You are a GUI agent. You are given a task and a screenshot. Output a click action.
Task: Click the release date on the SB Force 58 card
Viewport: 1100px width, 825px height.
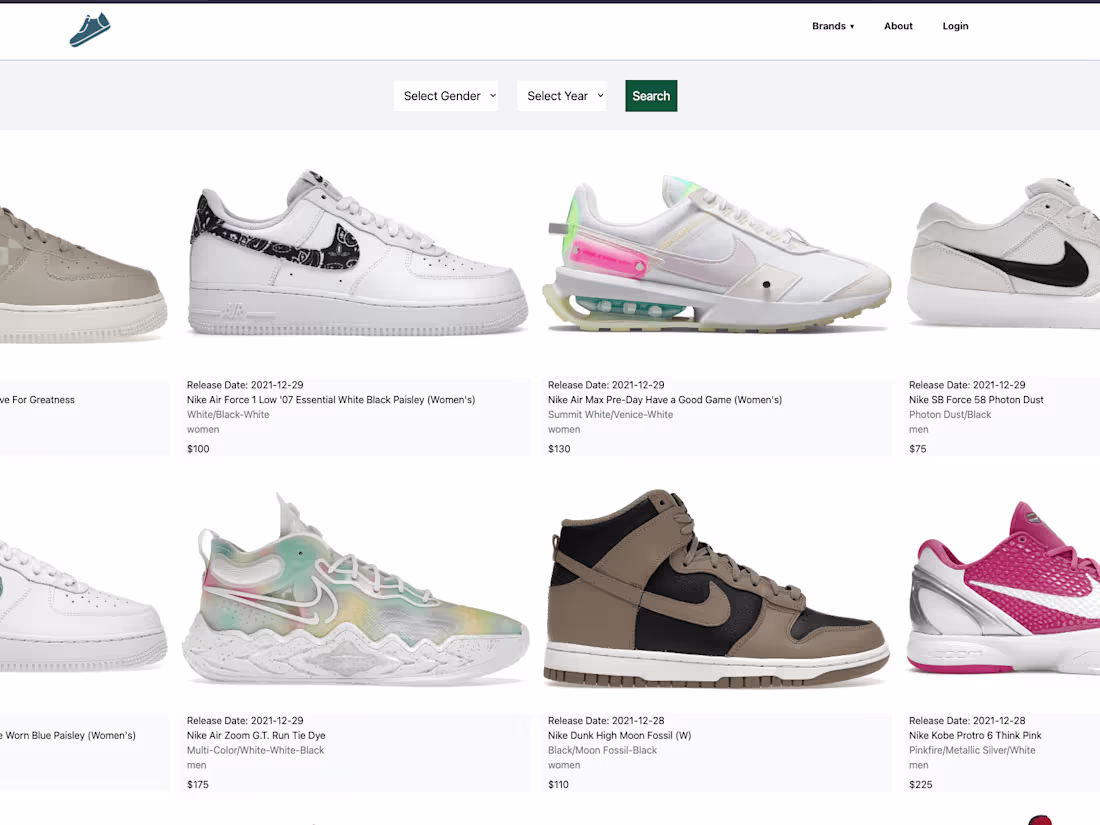pos(966,384)
